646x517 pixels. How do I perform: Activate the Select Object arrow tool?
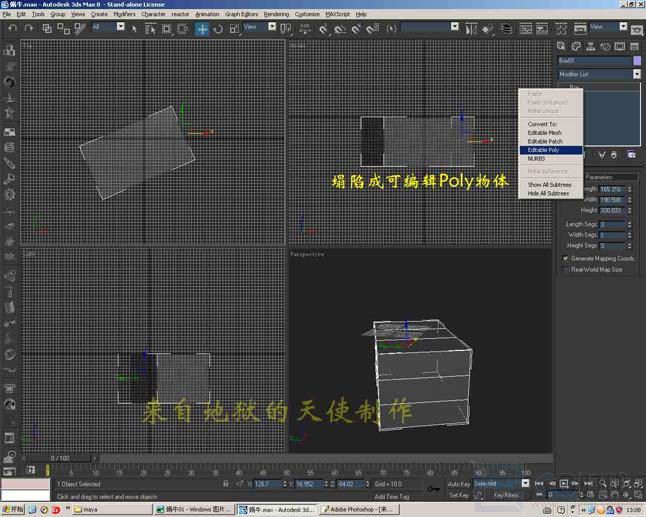point(134,28)
